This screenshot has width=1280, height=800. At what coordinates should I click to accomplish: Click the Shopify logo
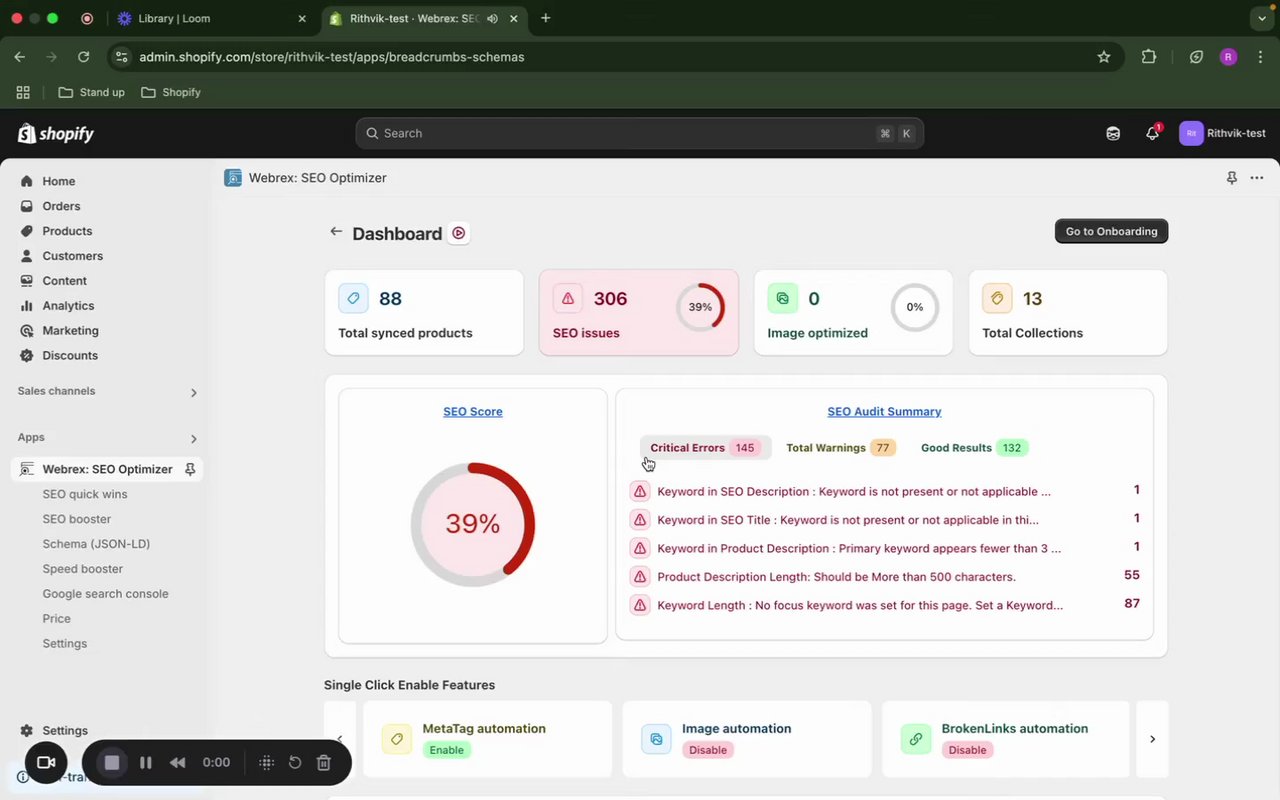coord(56,133)
